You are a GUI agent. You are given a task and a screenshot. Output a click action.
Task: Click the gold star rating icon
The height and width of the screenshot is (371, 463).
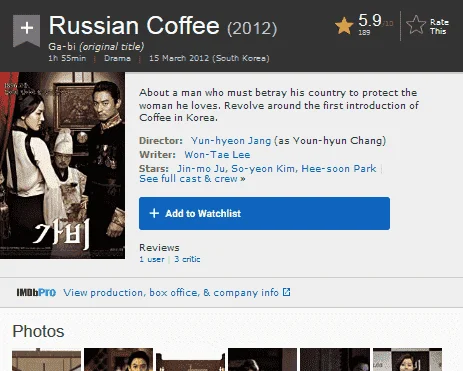[x=344, y=26]
